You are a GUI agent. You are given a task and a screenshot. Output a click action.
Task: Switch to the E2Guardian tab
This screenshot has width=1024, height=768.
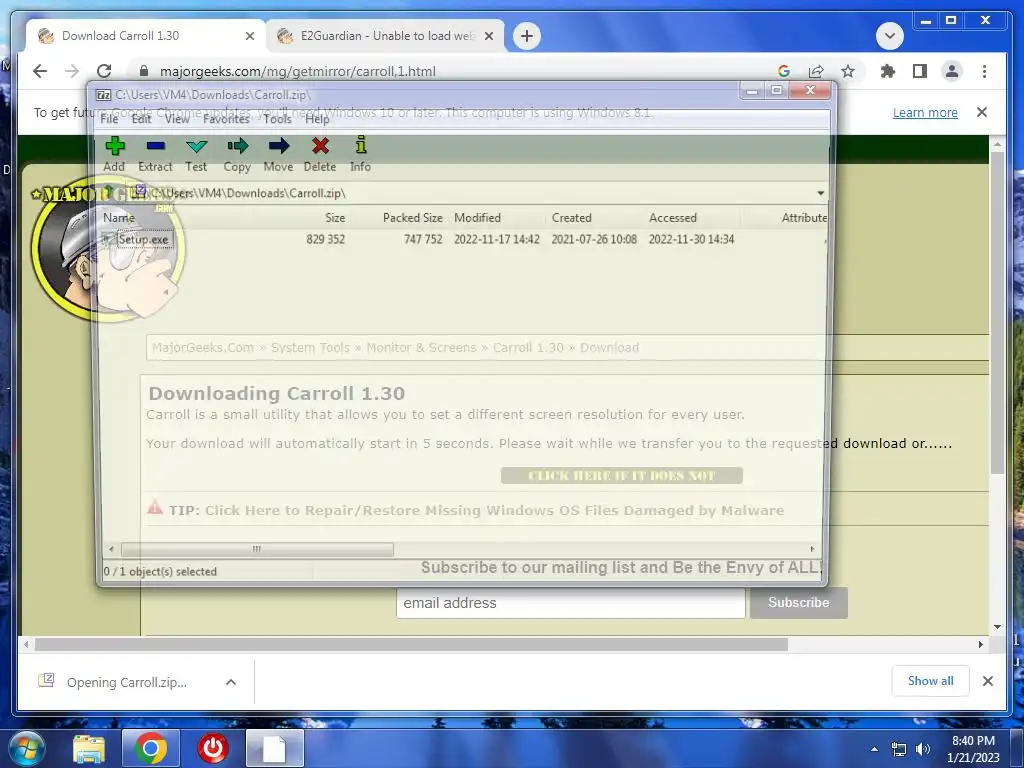(385, 36)
